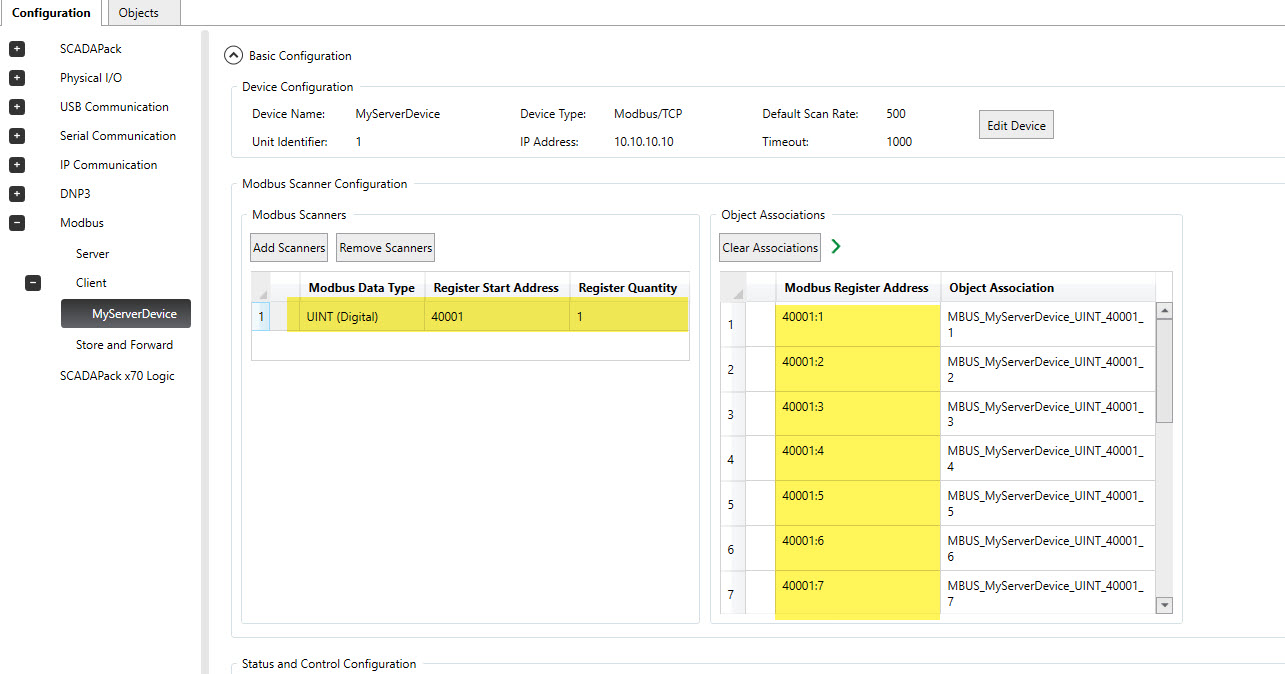Click green arrow next to Clear Associations
This screenshot has height=674, width=1285.
(x=836, y=247)
